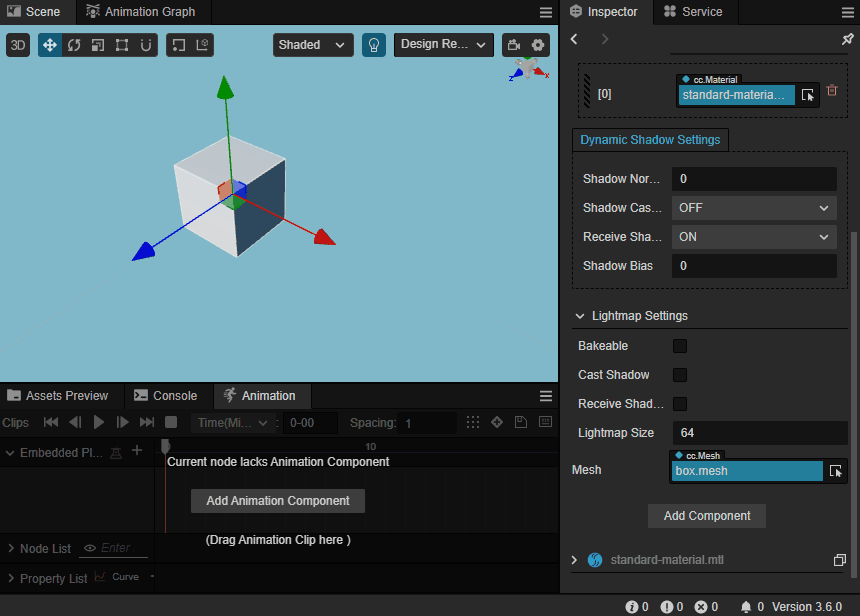Screen dimensions: 860x616
Task: Switch to the Service tab
Action: pos(694,12)
